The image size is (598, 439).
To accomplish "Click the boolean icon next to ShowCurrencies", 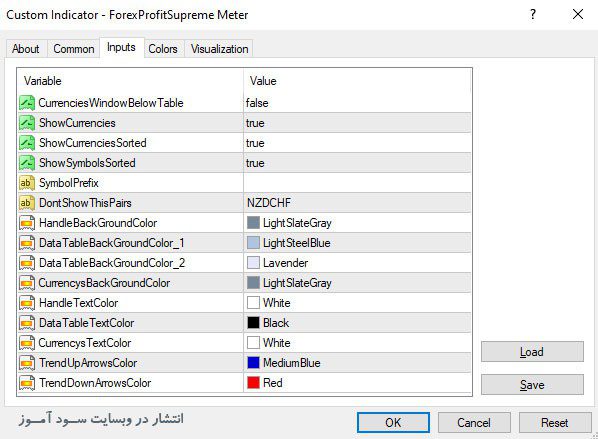I will [27, 123].
